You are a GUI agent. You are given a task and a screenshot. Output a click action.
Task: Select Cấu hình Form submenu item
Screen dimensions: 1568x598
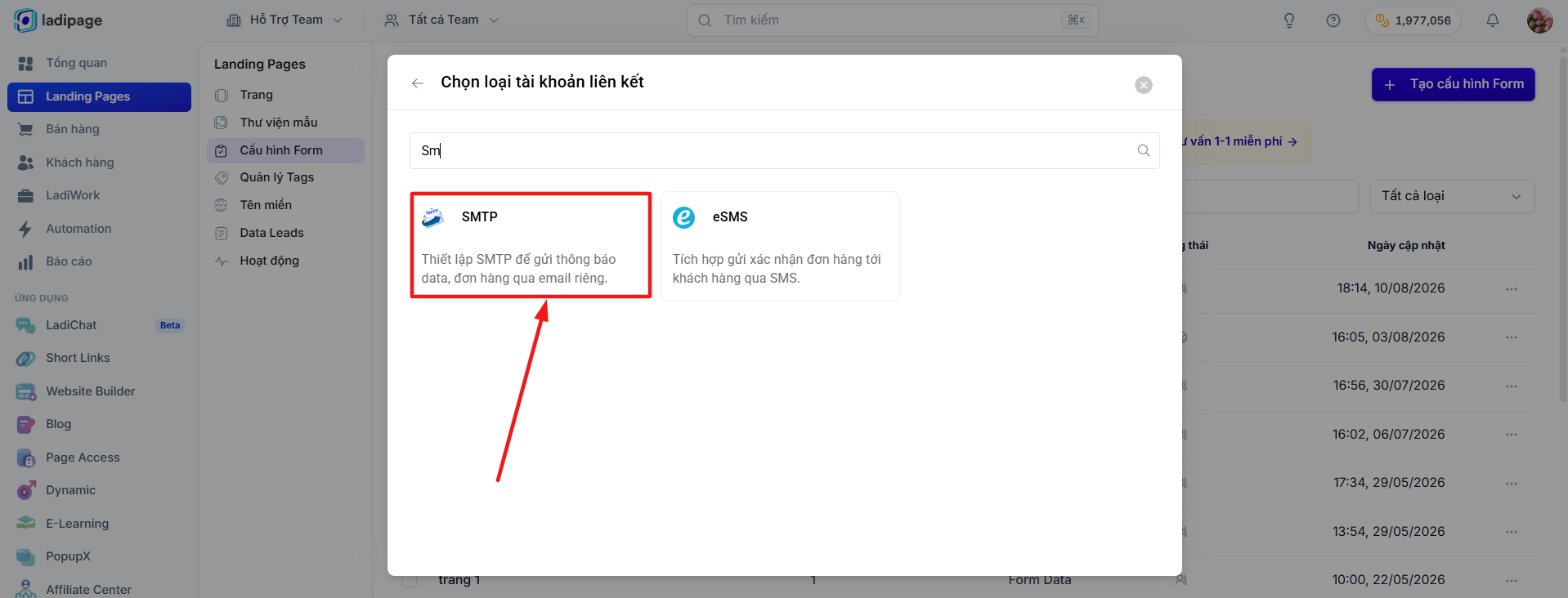coord(285,150)
